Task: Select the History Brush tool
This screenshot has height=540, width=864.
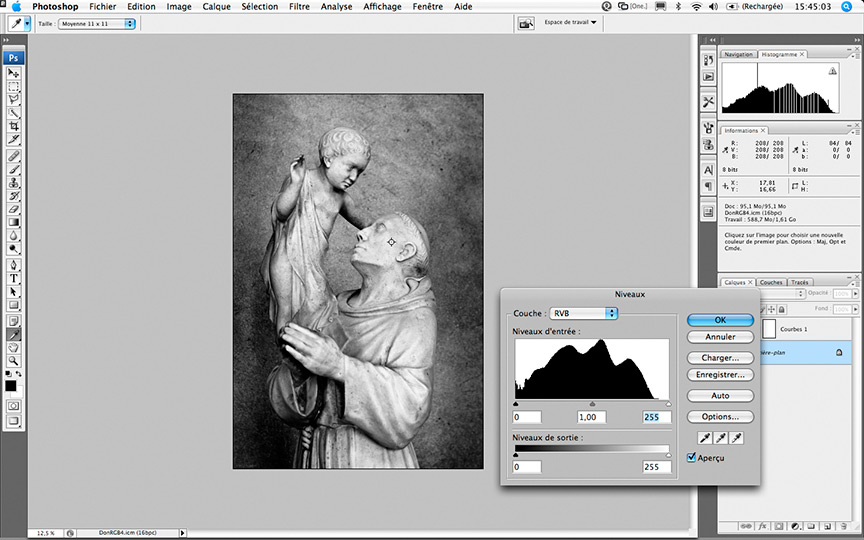Action: point(13,196)
